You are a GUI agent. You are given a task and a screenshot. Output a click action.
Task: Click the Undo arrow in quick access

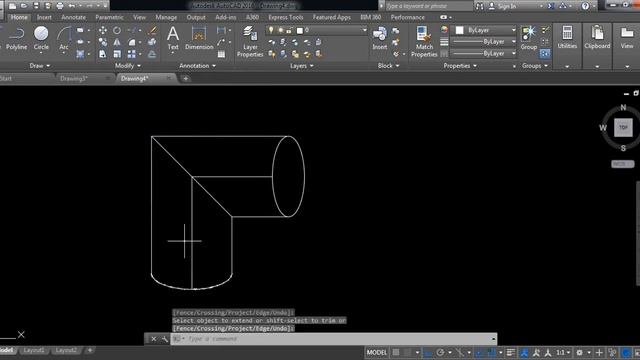72,6
